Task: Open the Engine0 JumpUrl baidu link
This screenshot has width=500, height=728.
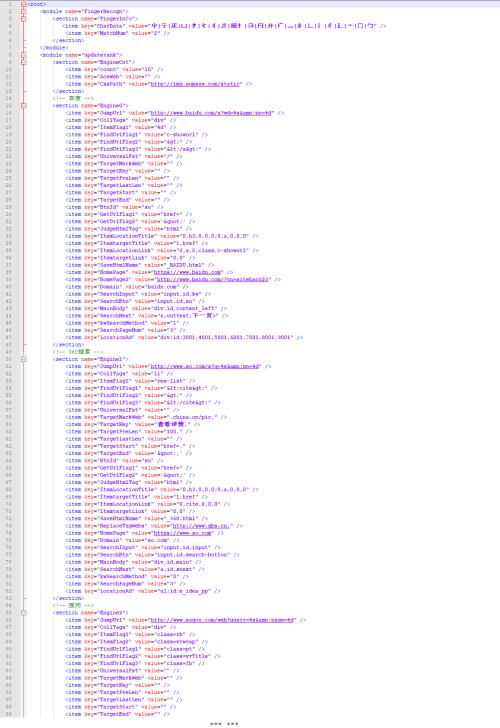Action: pos(211,113)
